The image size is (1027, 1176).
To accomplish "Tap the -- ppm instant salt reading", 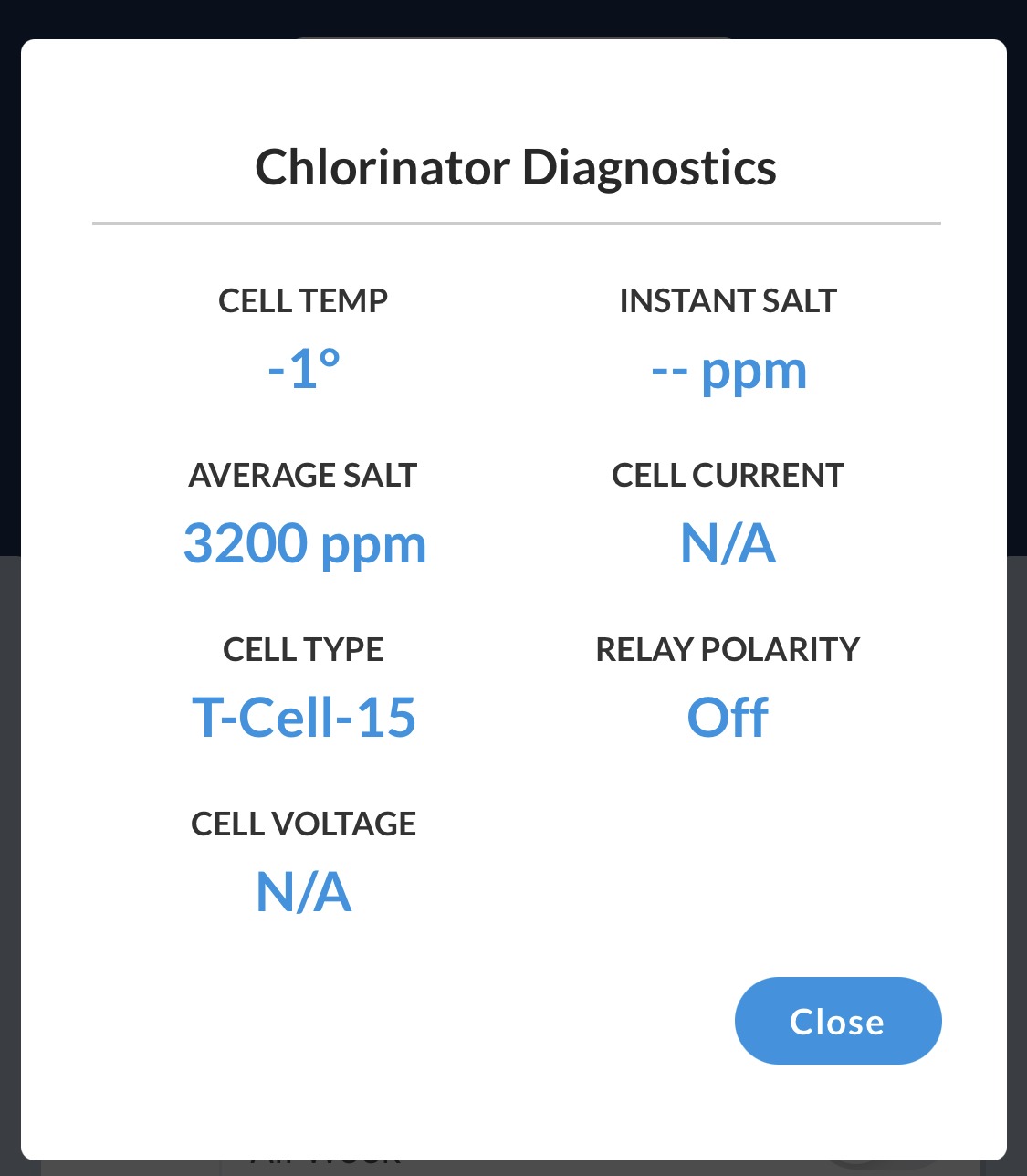I will [x=728, y=372].
